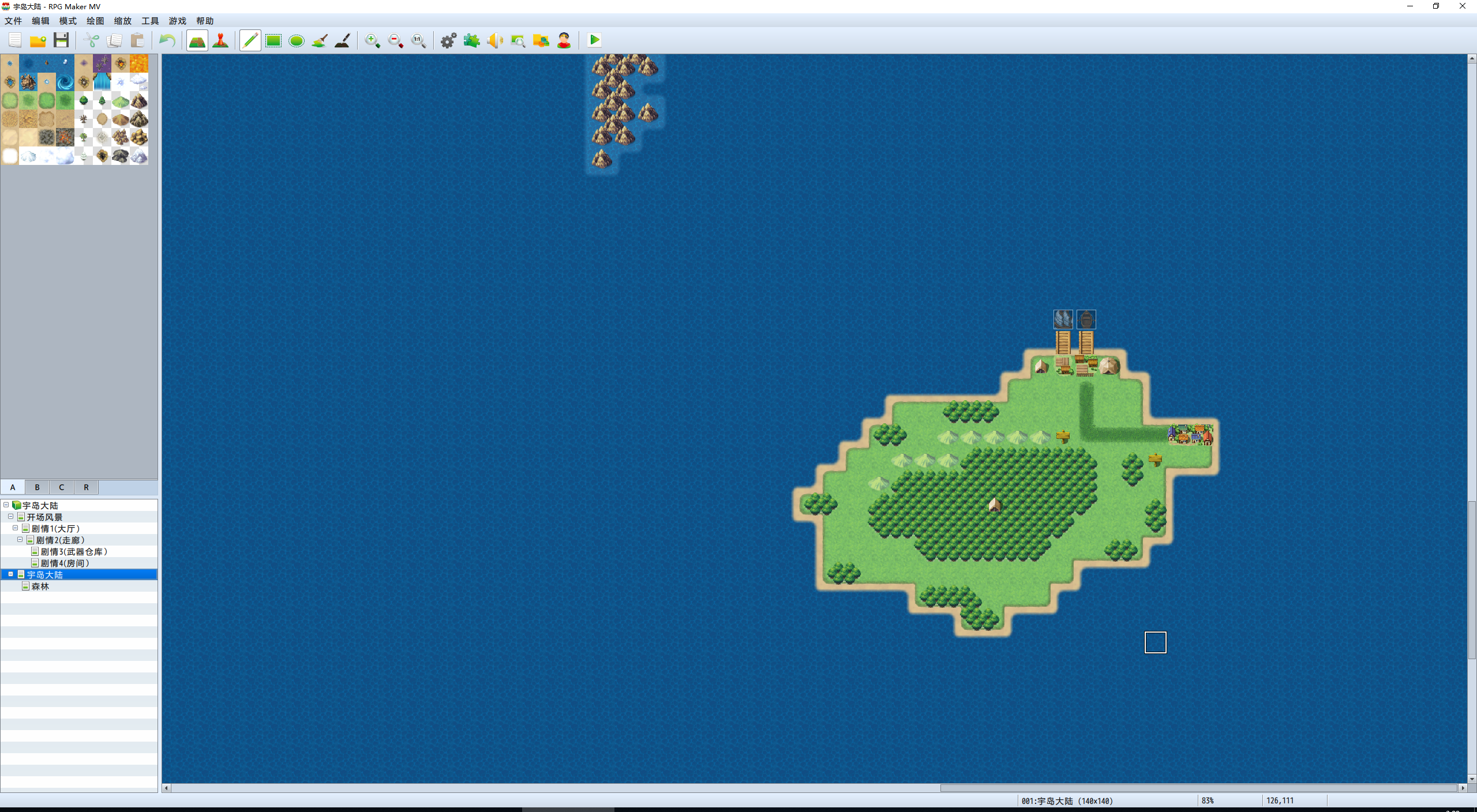Image resolution: width=1477 pixels, height=812 pixels.
Task: Open the 工具 menu
Action: click(x=150, y=21)
